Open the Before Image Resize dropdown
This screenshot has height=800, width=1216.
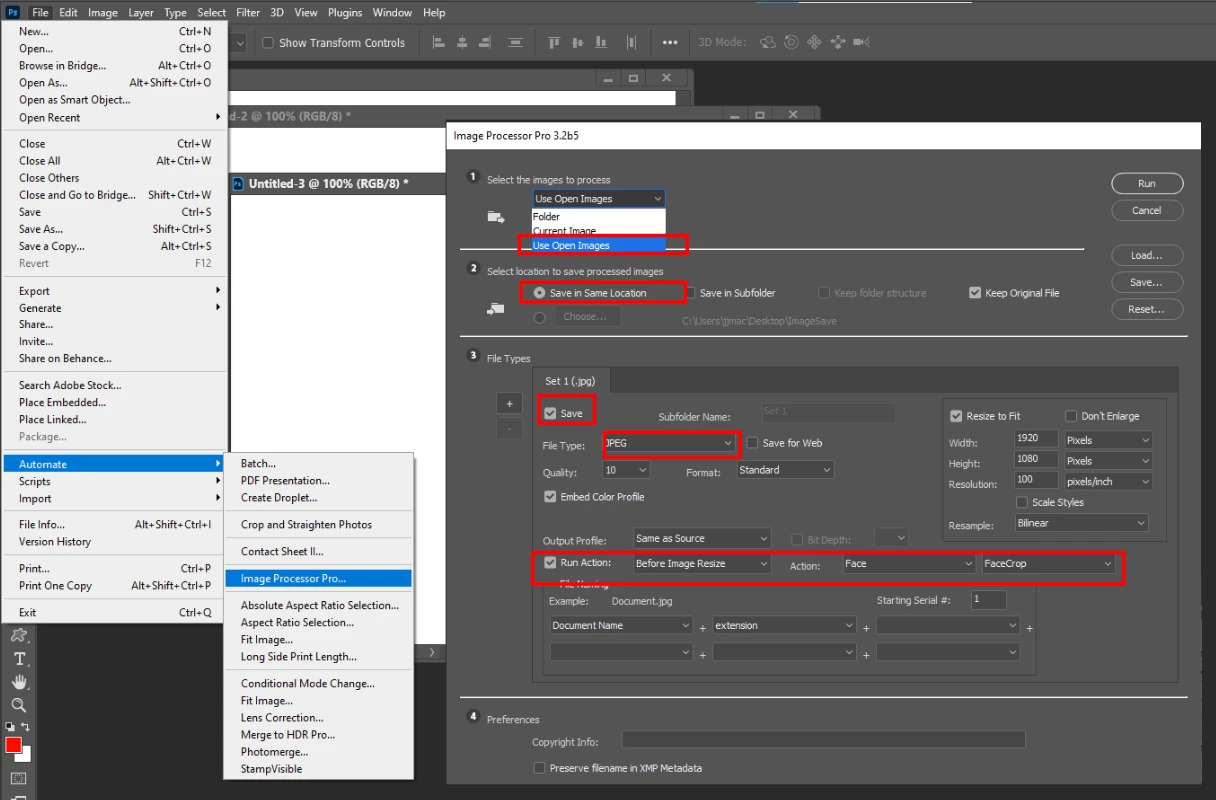(x=702, y=564)
